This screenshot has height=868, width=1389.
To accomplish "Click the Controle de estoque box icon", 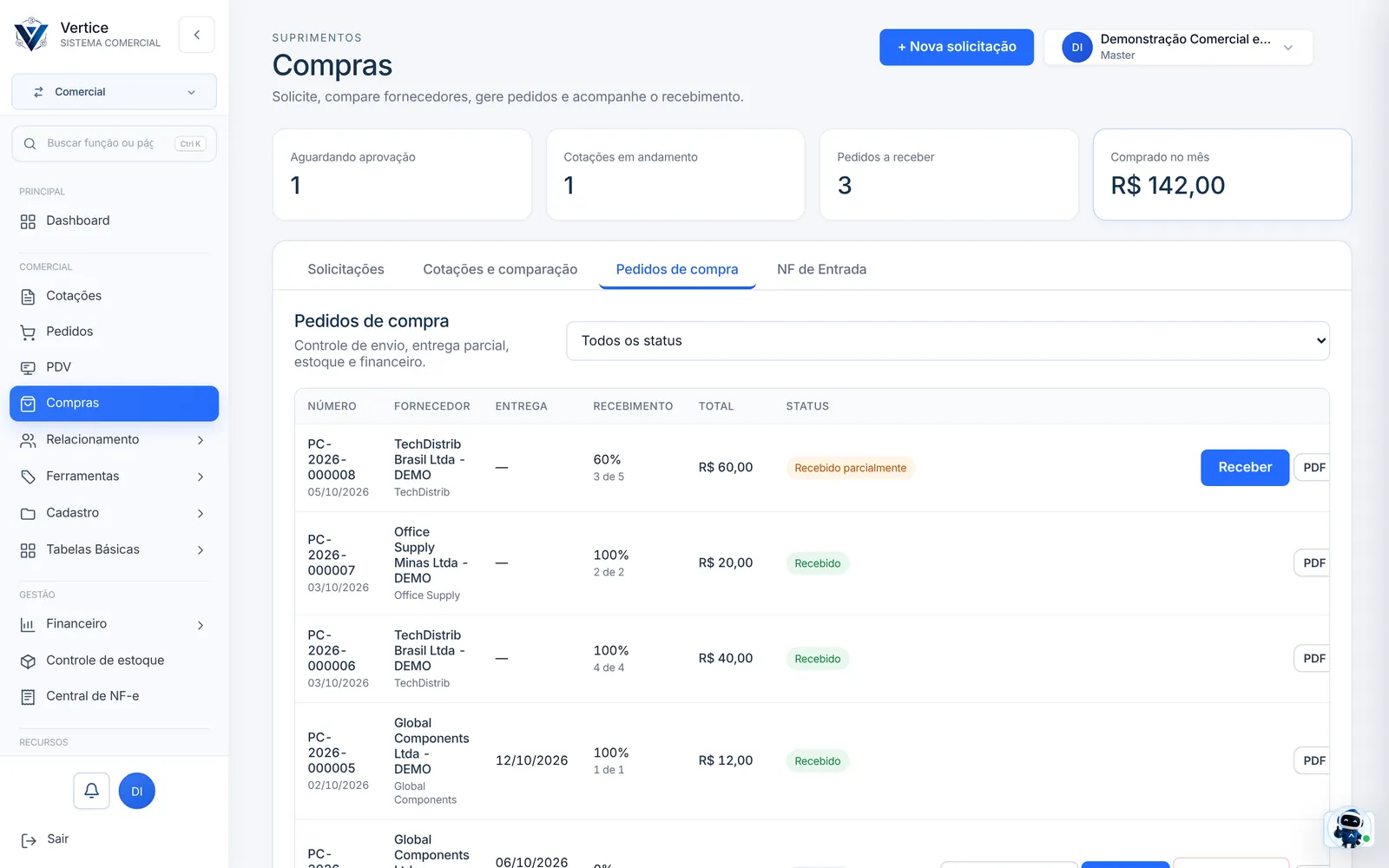I will click(x=28, y=661).
